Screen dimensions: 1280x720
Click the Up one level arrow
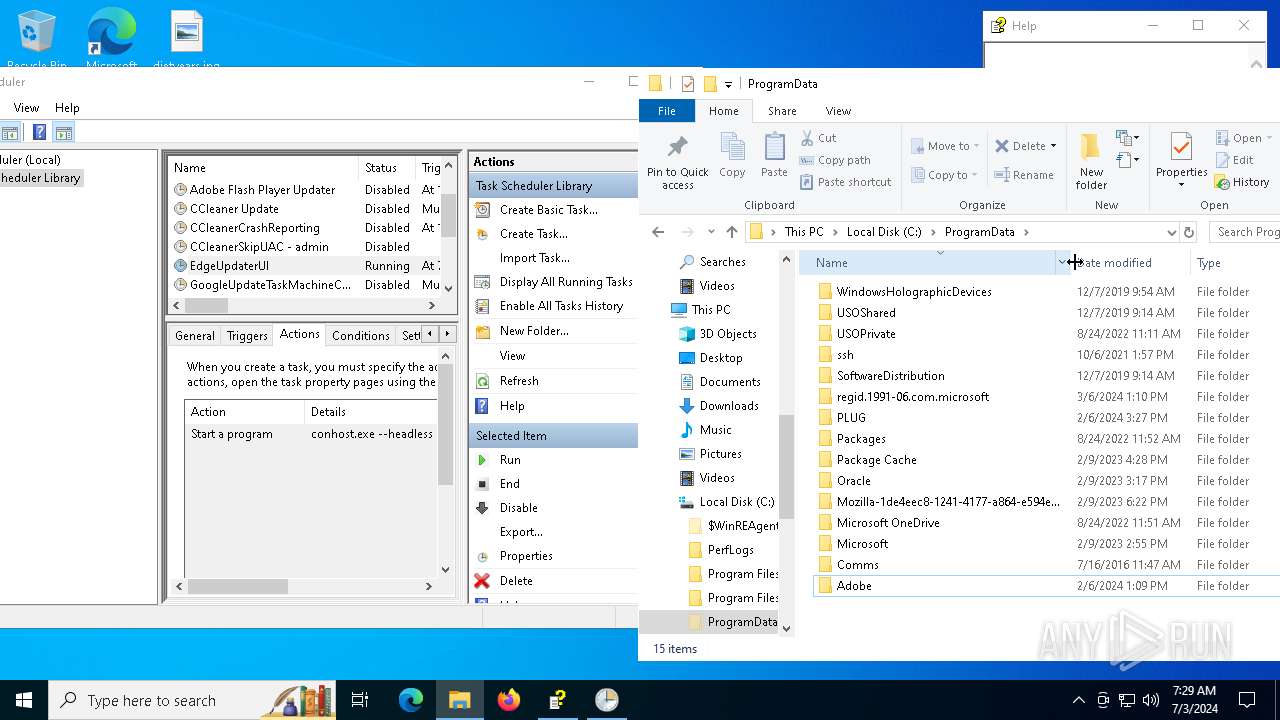(x=732, y=232)
